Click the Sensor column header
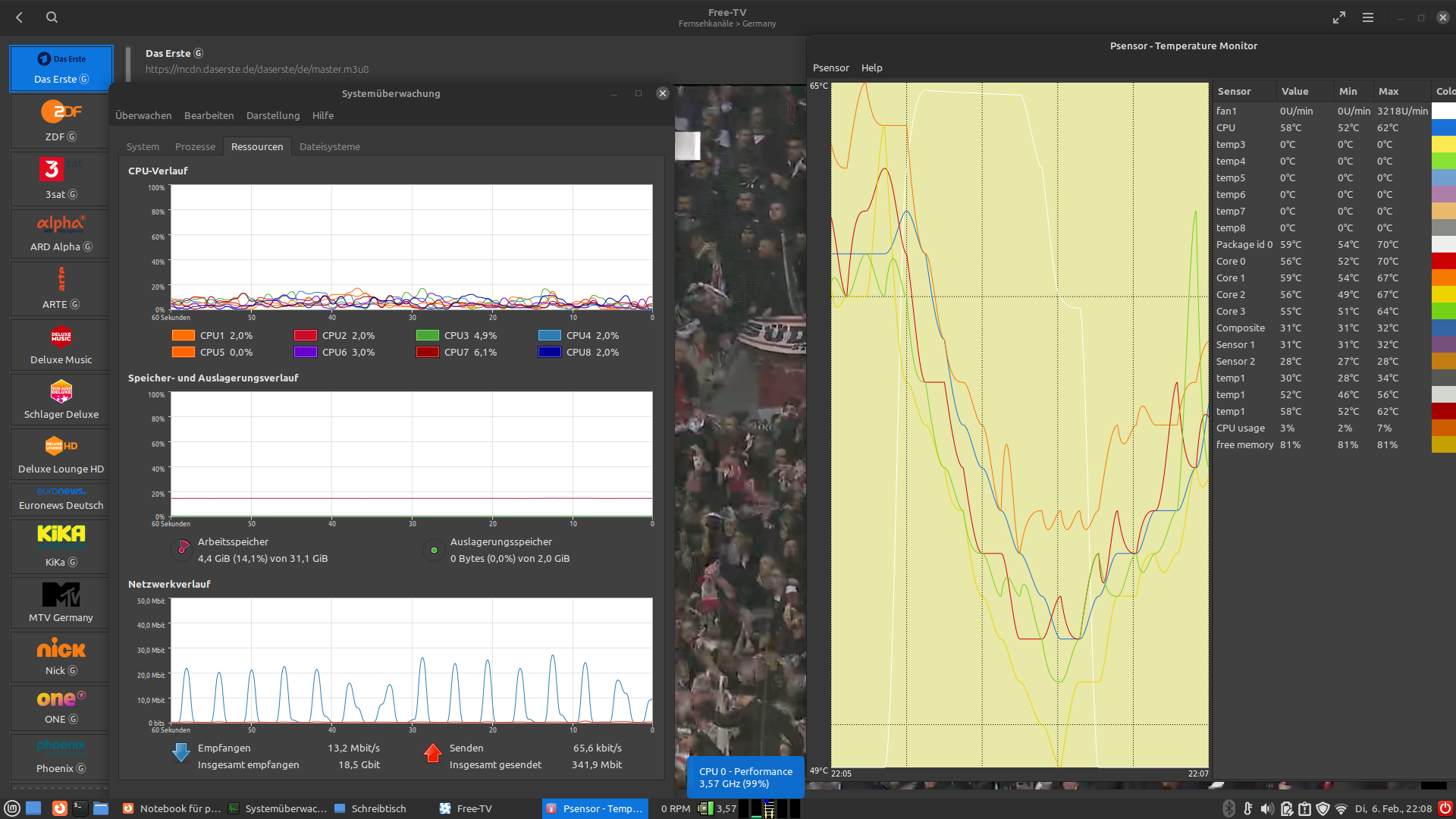1456x819 pixels. point(1234,91)
